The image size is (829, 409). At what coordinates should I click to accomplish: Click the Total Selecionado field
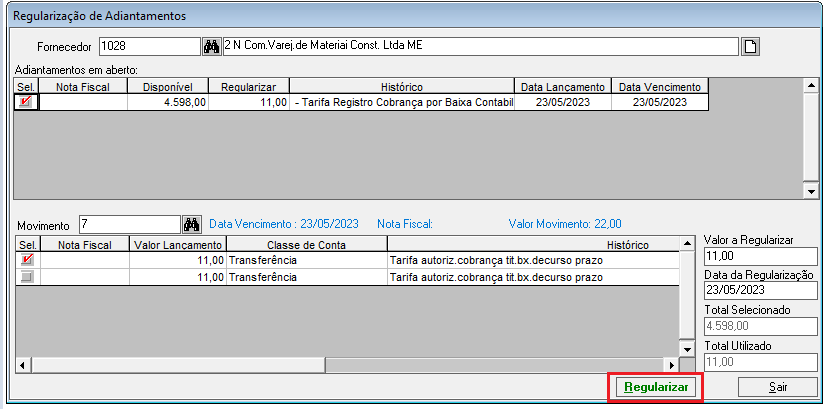pyautogui.click(x=761, y=326)
